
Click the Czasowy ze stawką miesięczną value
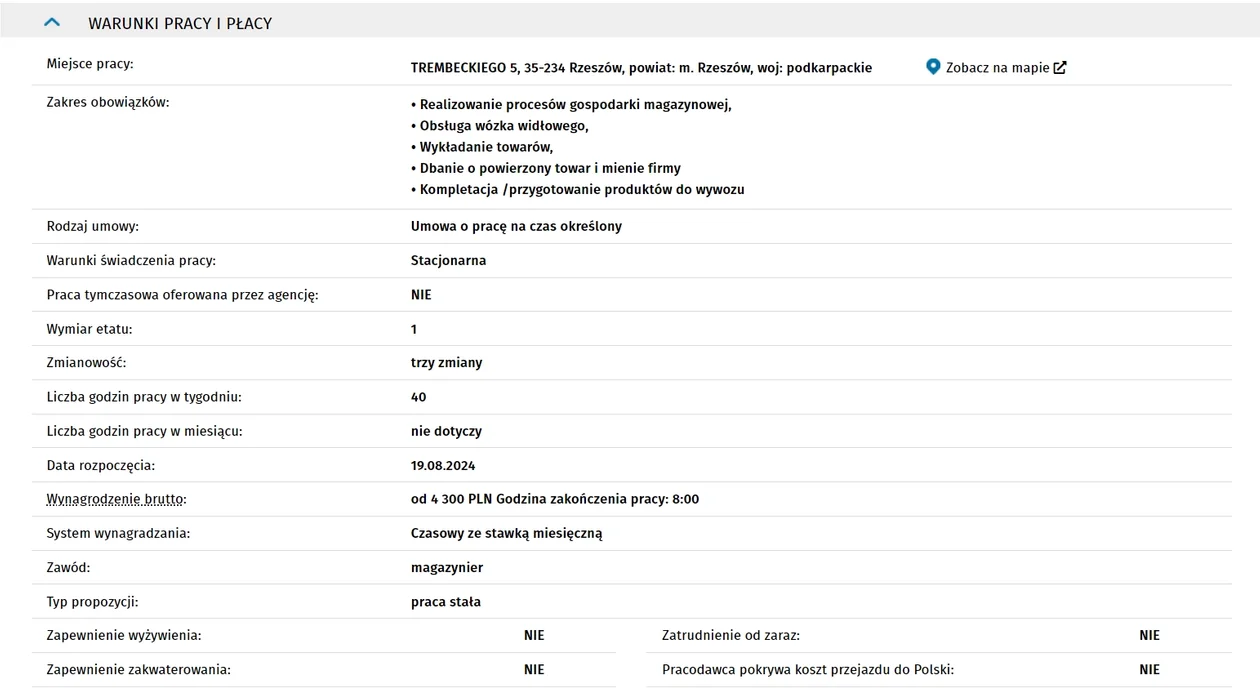(506, 533)
